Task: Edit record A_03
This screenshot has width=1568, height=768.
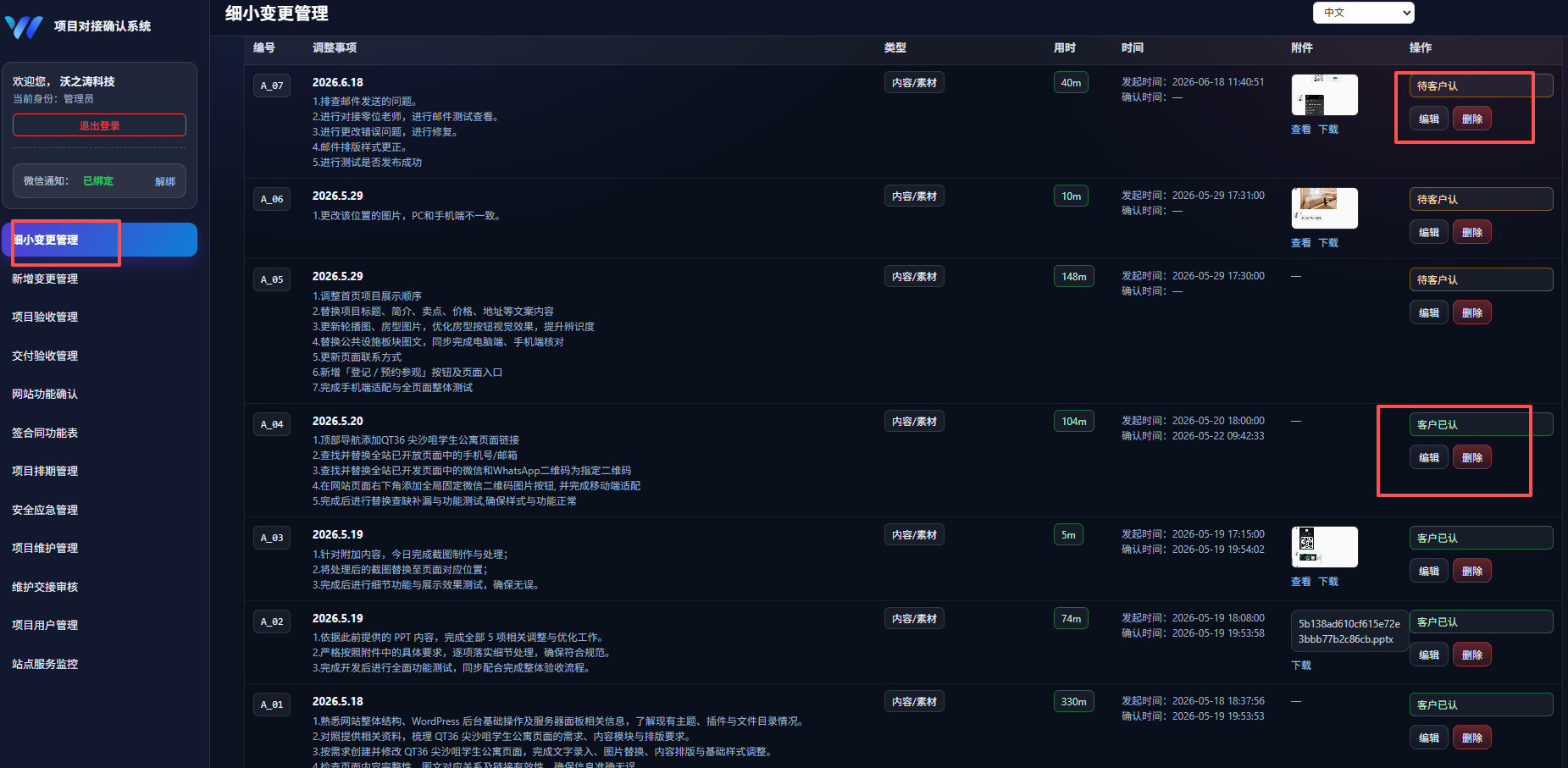Action: coord(1429,572)
